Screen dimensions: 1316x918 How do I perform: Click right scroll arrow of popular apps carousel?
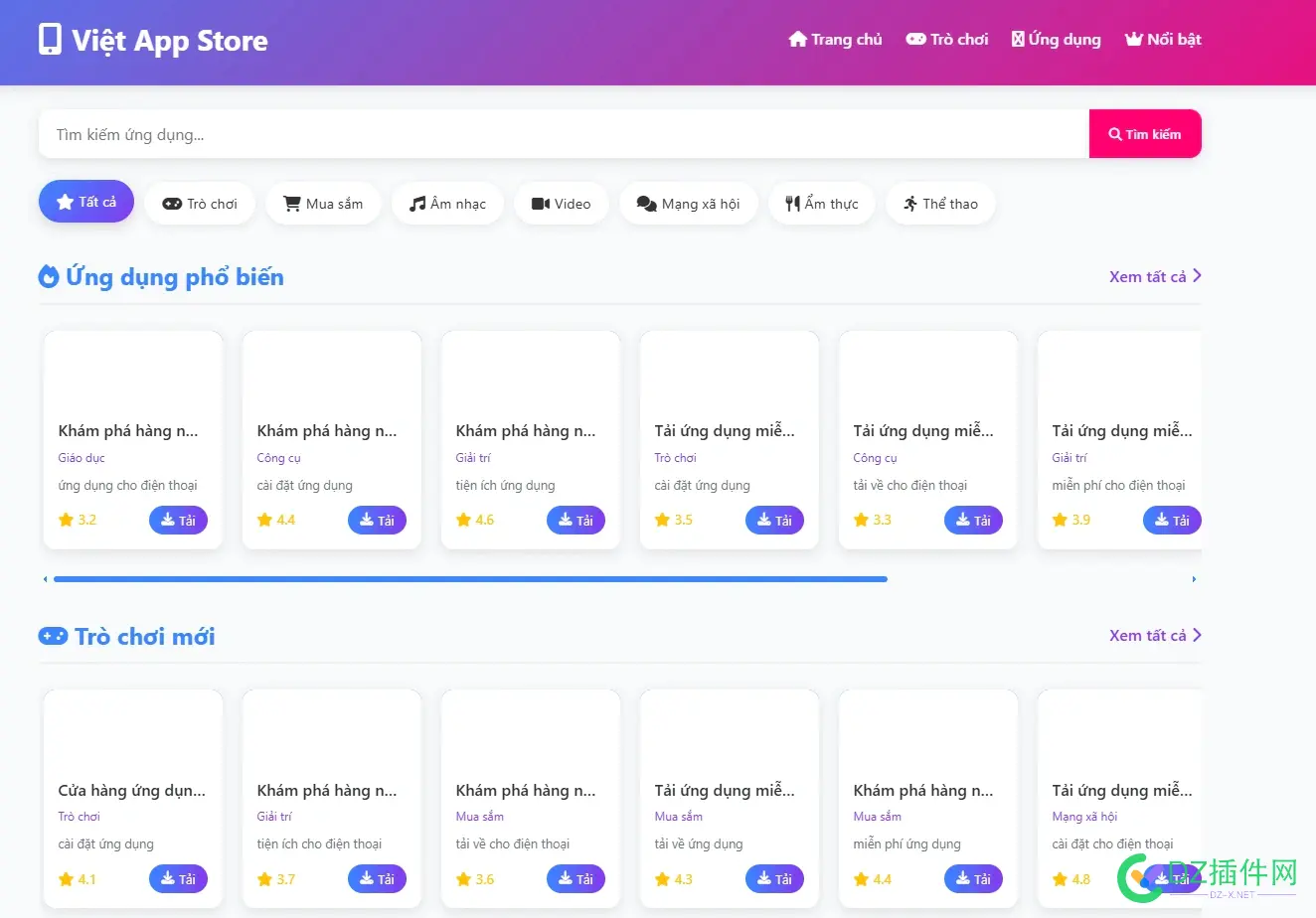(1194, 579)
